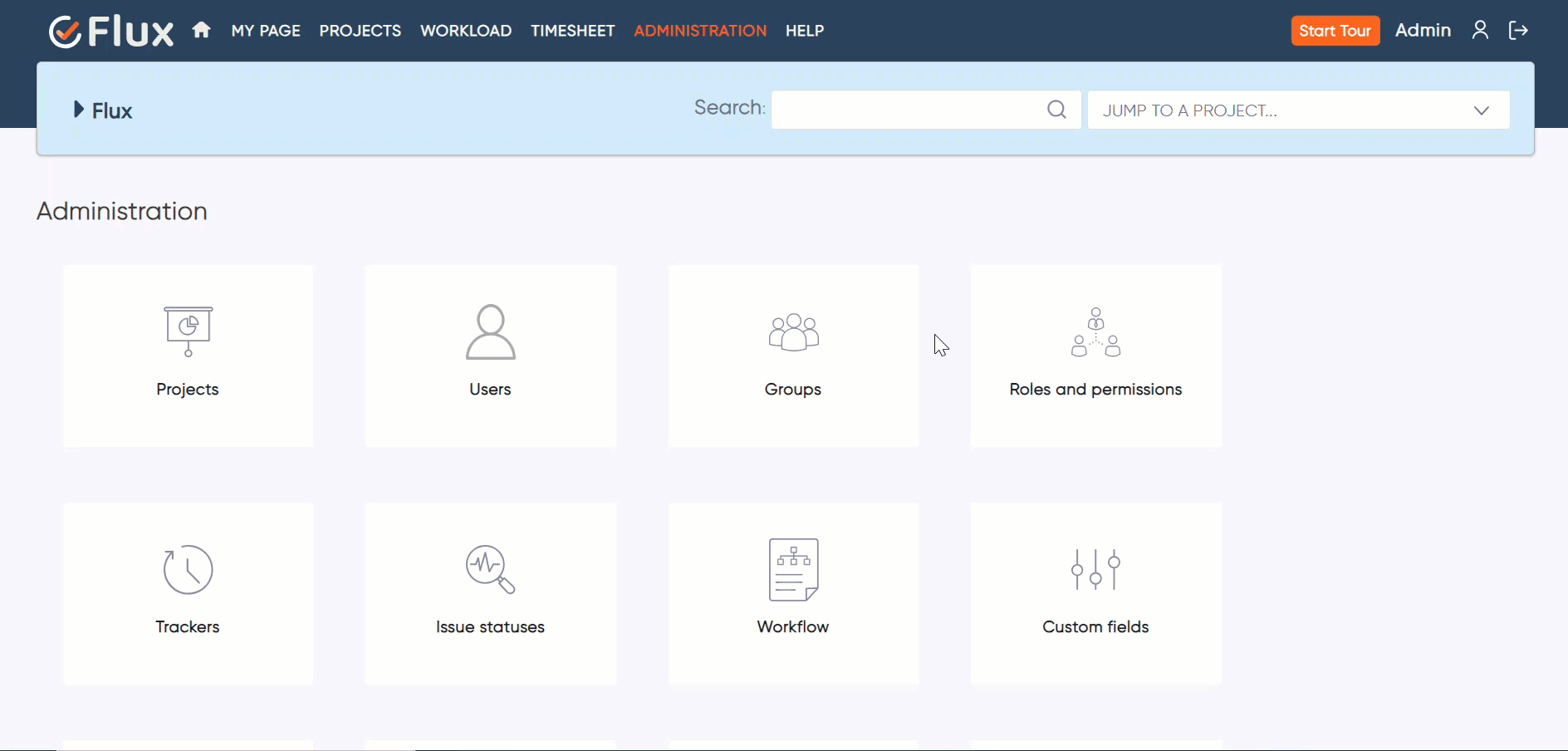Open the Users silhouette icon
This screenshot has width=1568, height=751.
click(x=491, y=331)
